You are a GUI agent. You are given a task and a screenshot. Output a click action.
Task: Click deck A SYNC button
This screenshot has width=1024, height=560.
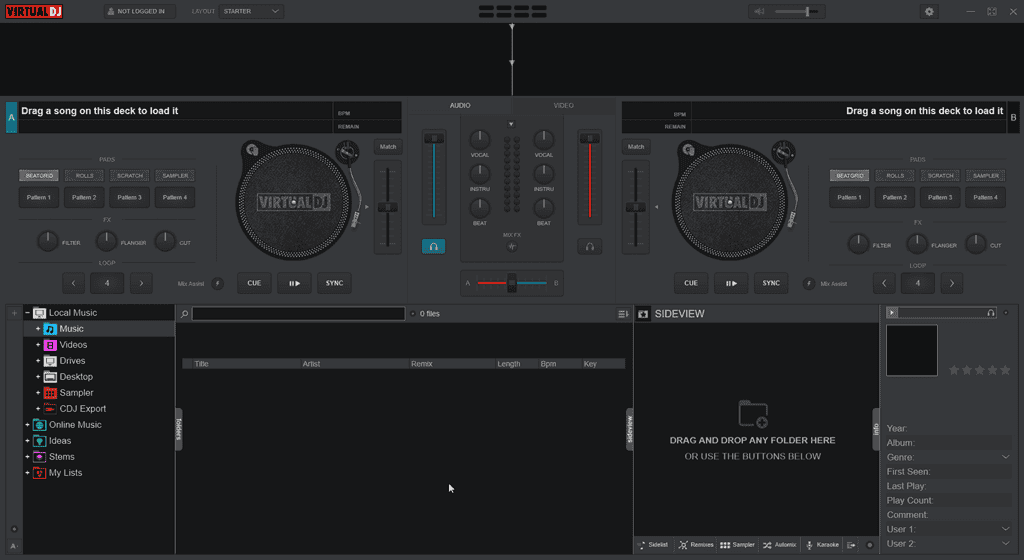pos(334,283)
